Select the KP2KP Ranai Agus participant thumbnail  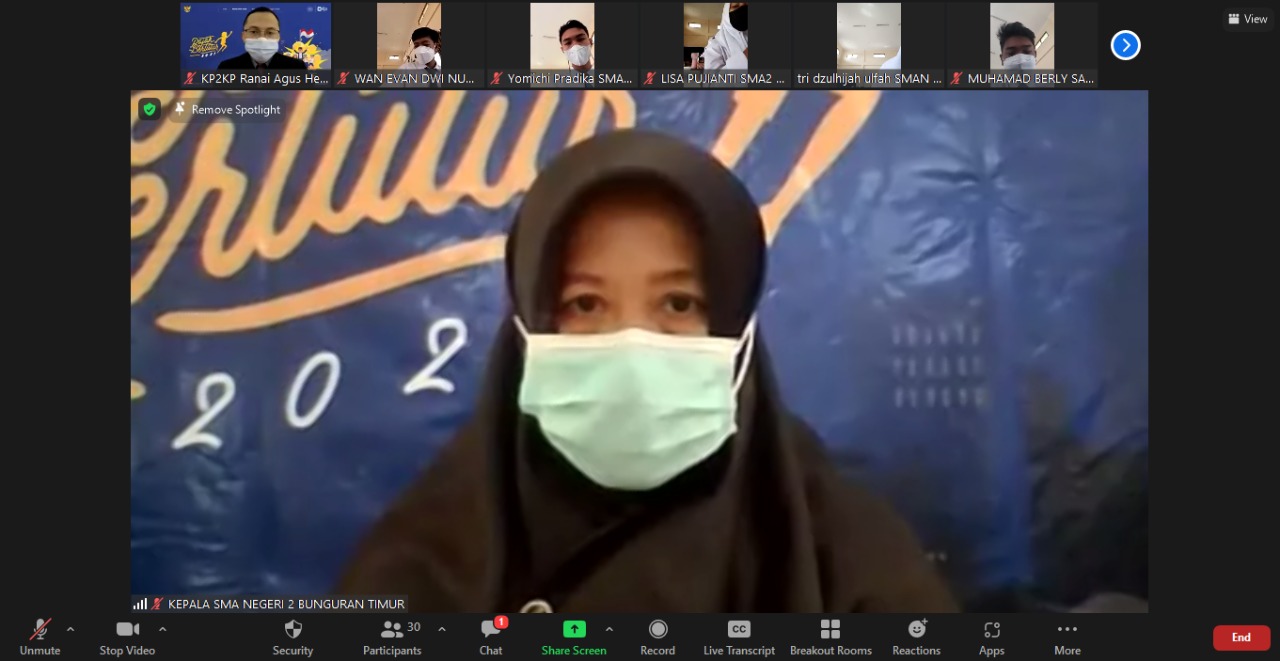256,45
